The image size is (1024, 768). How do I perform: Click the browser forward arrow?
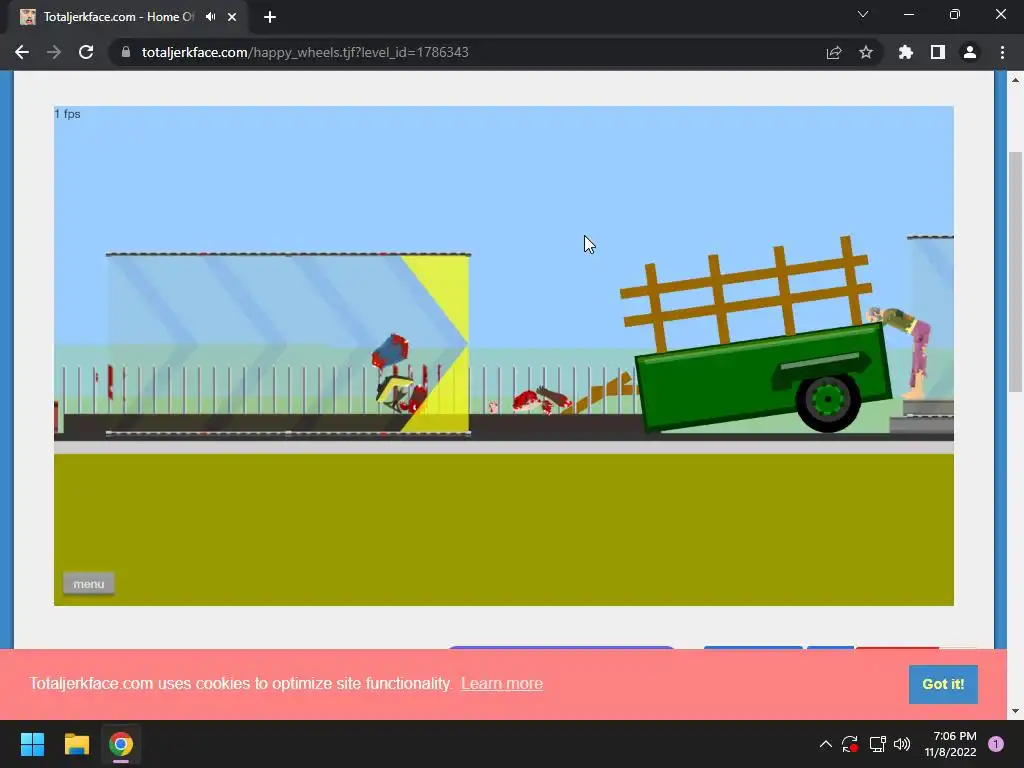(x=54, y=52)
